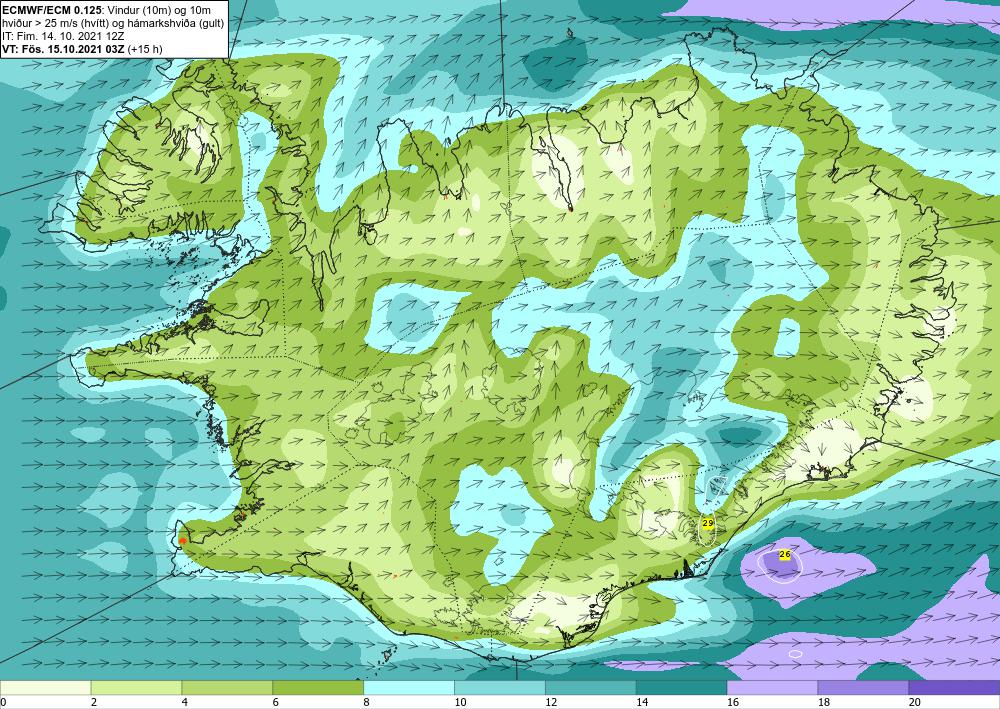Pick the dark teal 14–16 m/s legend swatch
Image resolution: width=1000 pixels, height=709 pixels.
[x=681, y=687]
